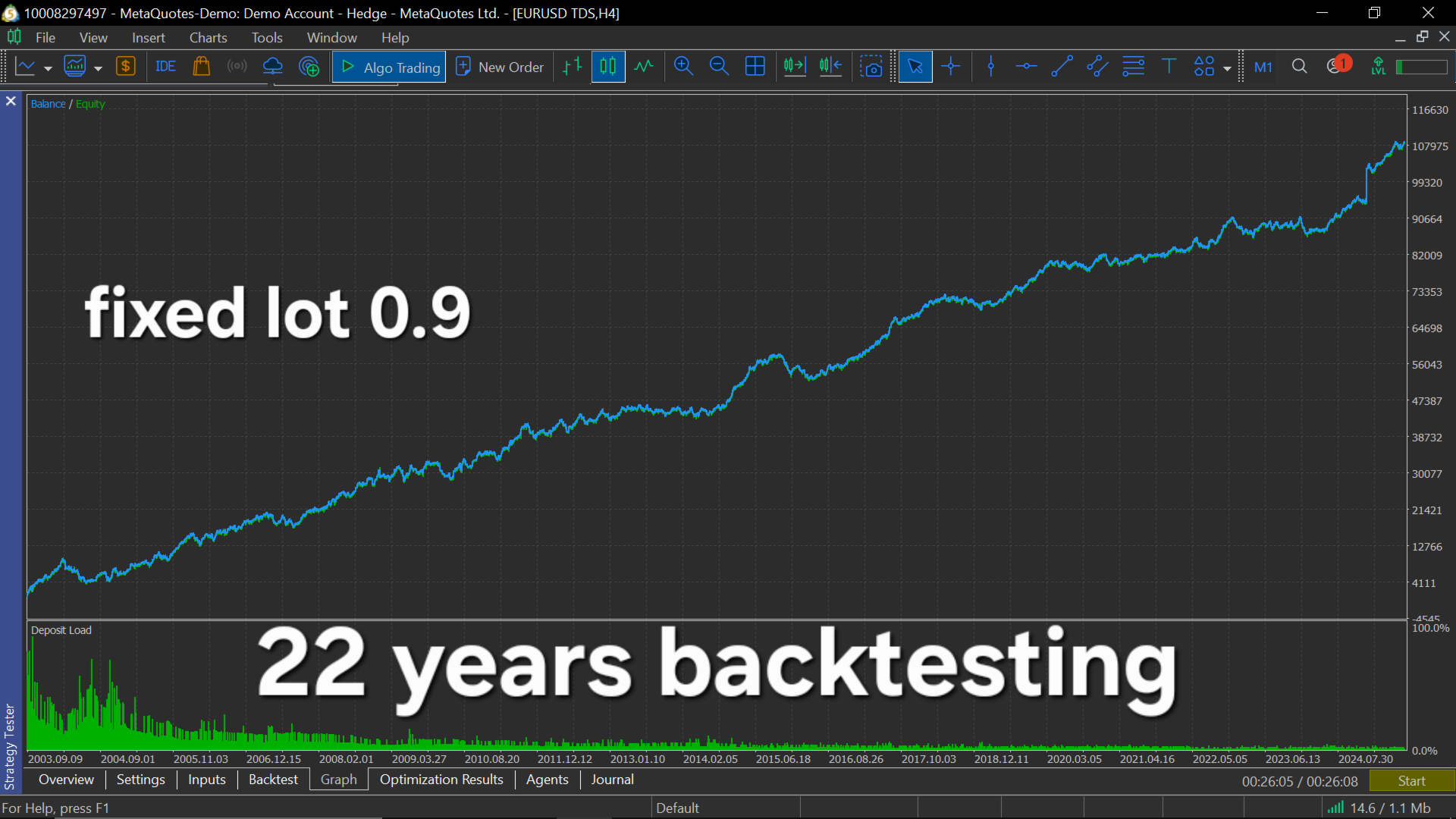Open the Charts menu
1456x819 pixels.
tap(208, 38)
